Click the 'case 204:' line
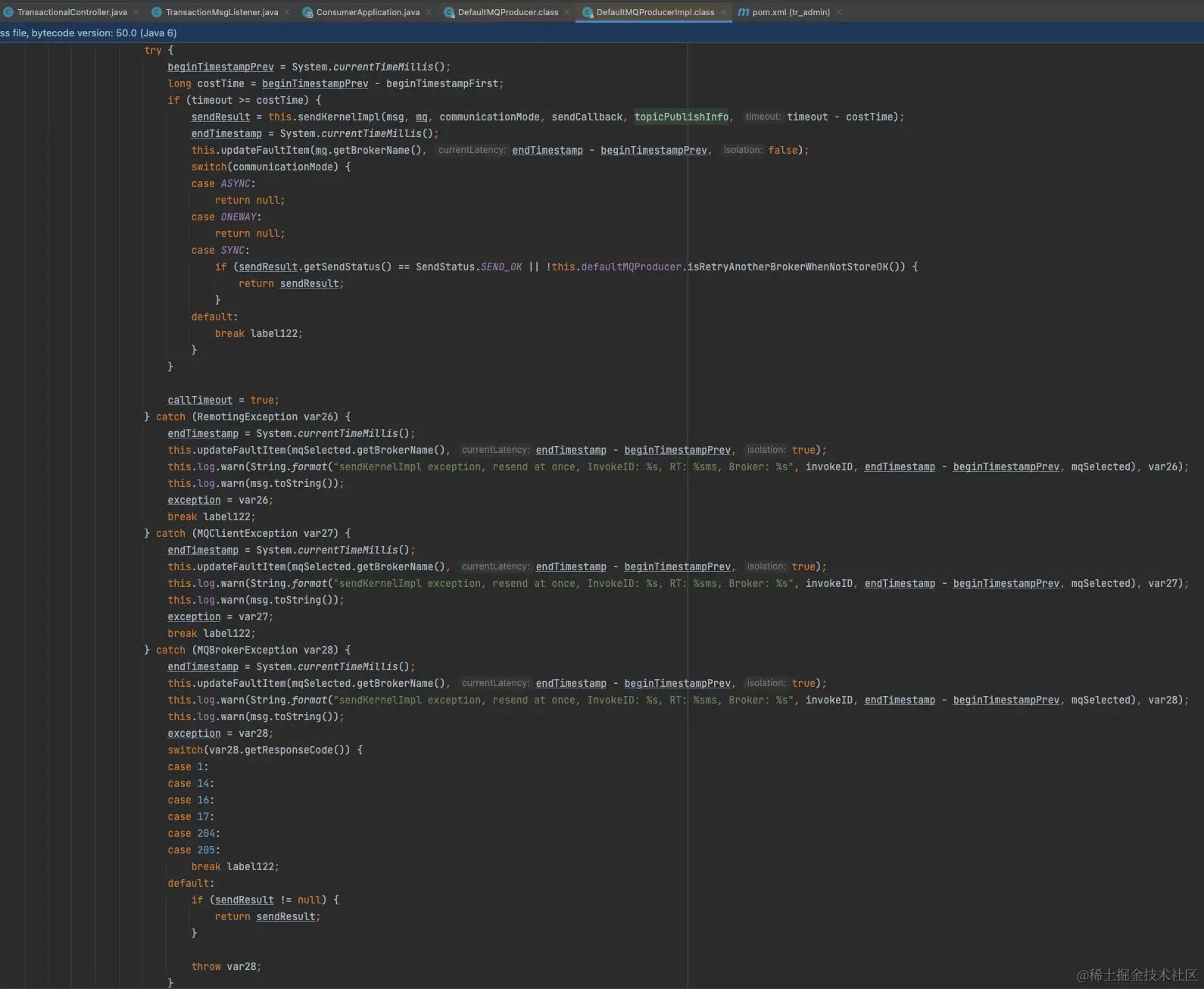The width and height of the screenshot is (1204, 989). [194, 833]
